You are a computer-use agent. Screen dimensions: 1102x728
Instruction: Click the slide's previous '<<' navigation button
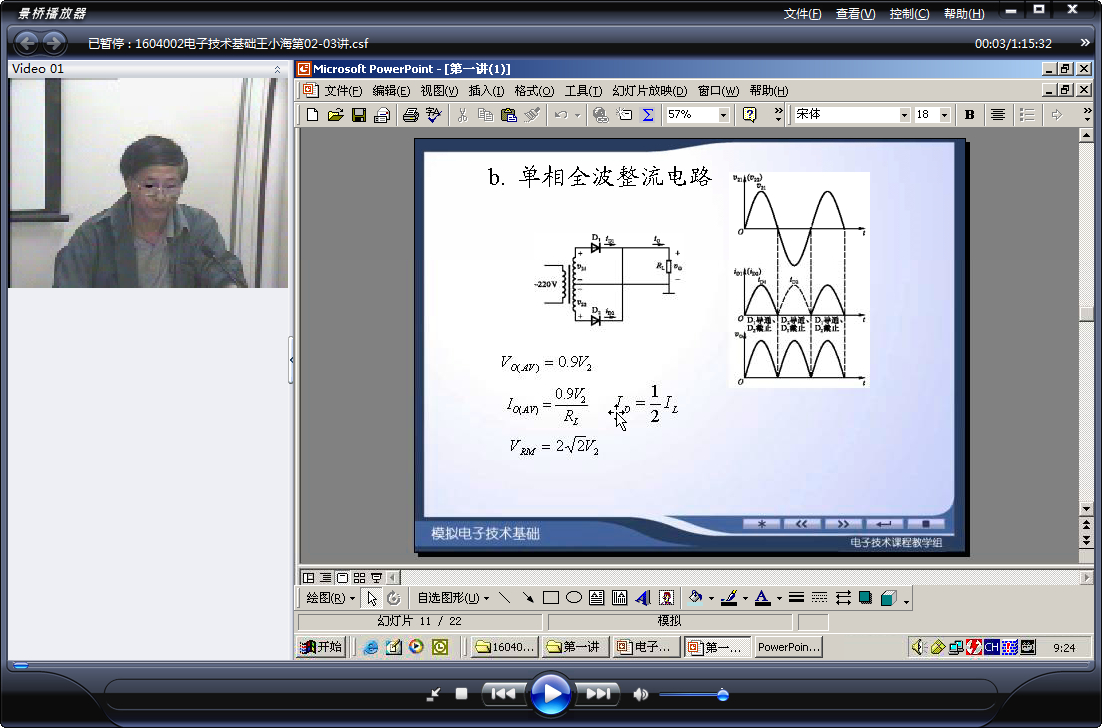point(802,524)
